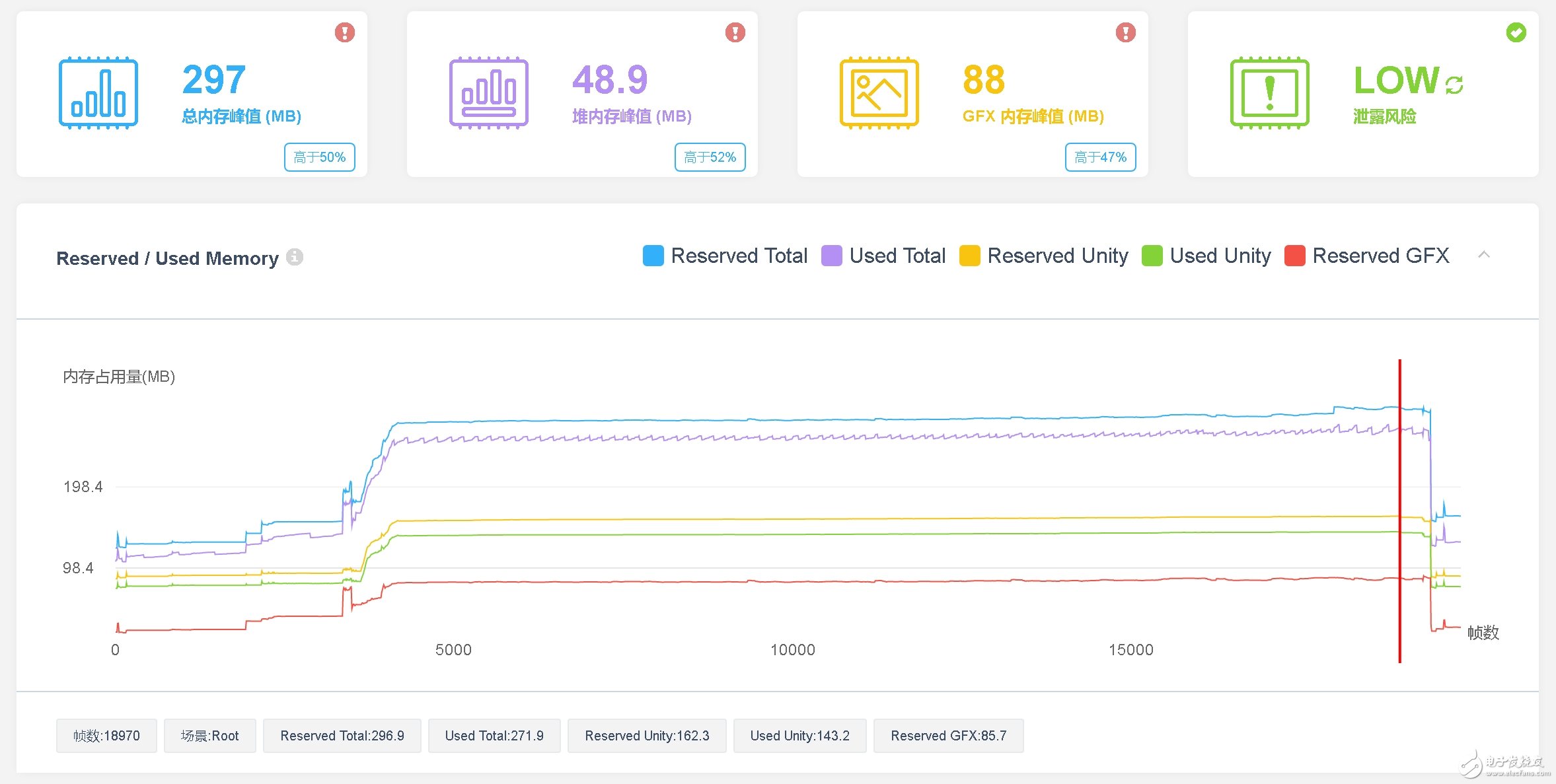Click the yellow GFX memory image icon
Image resolution: width=1556 pixels, height=784 pixels.
879,93
